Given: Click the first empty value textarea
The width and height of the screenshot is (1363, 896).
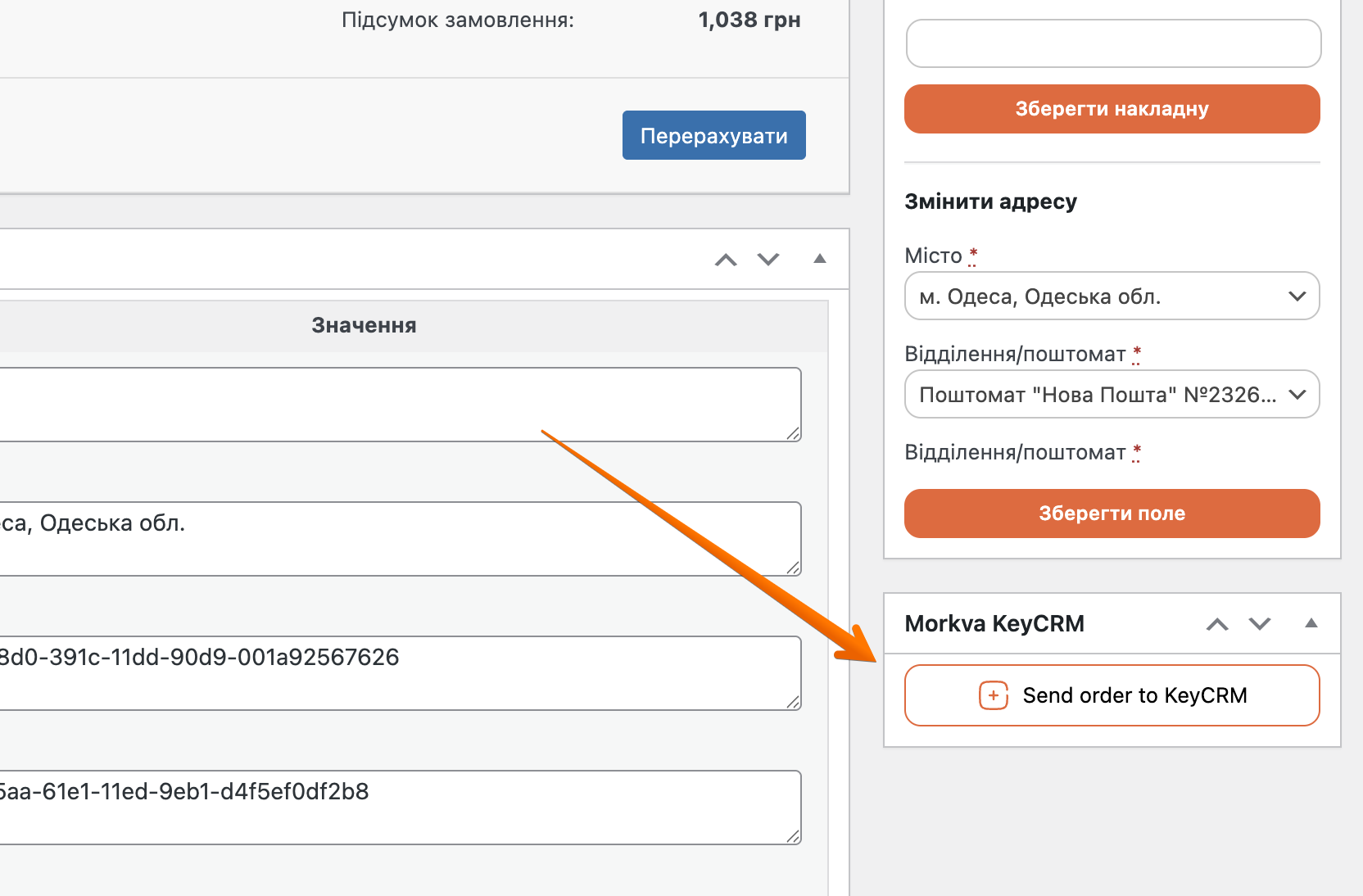Looking at the screenshot, I should coord(393,405).
